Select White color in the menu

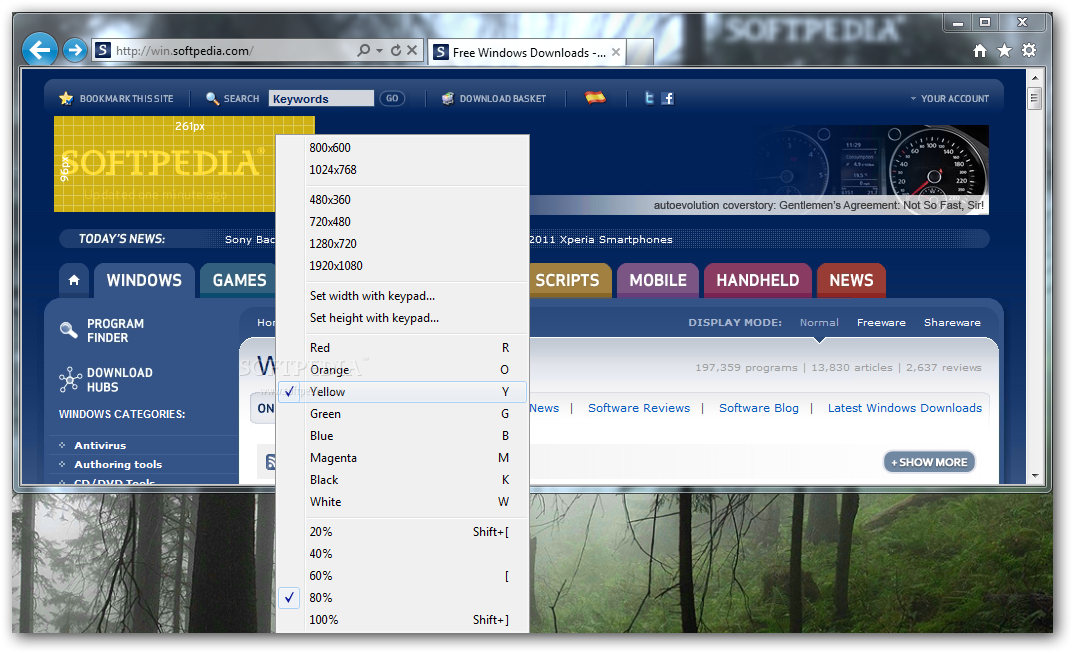(x=402, y=502)
